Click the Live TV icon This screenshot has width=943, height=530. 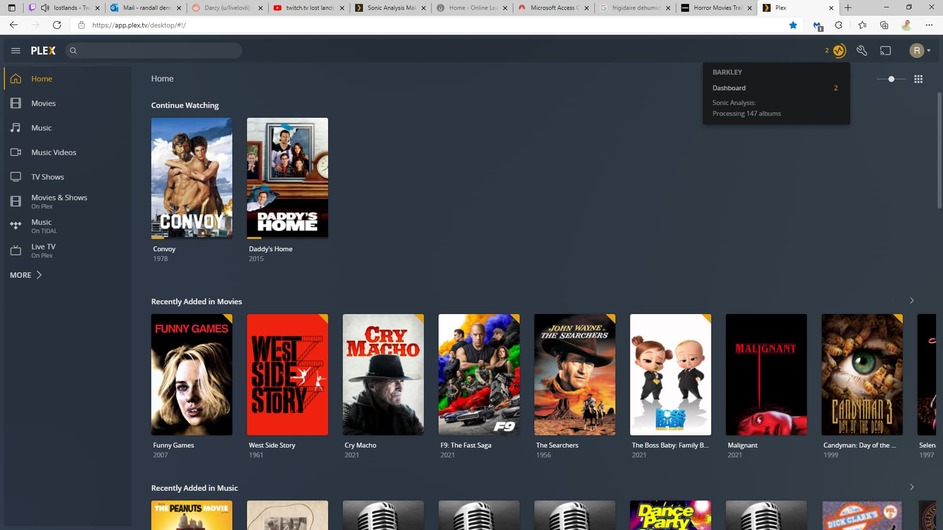tap(16, 250)
